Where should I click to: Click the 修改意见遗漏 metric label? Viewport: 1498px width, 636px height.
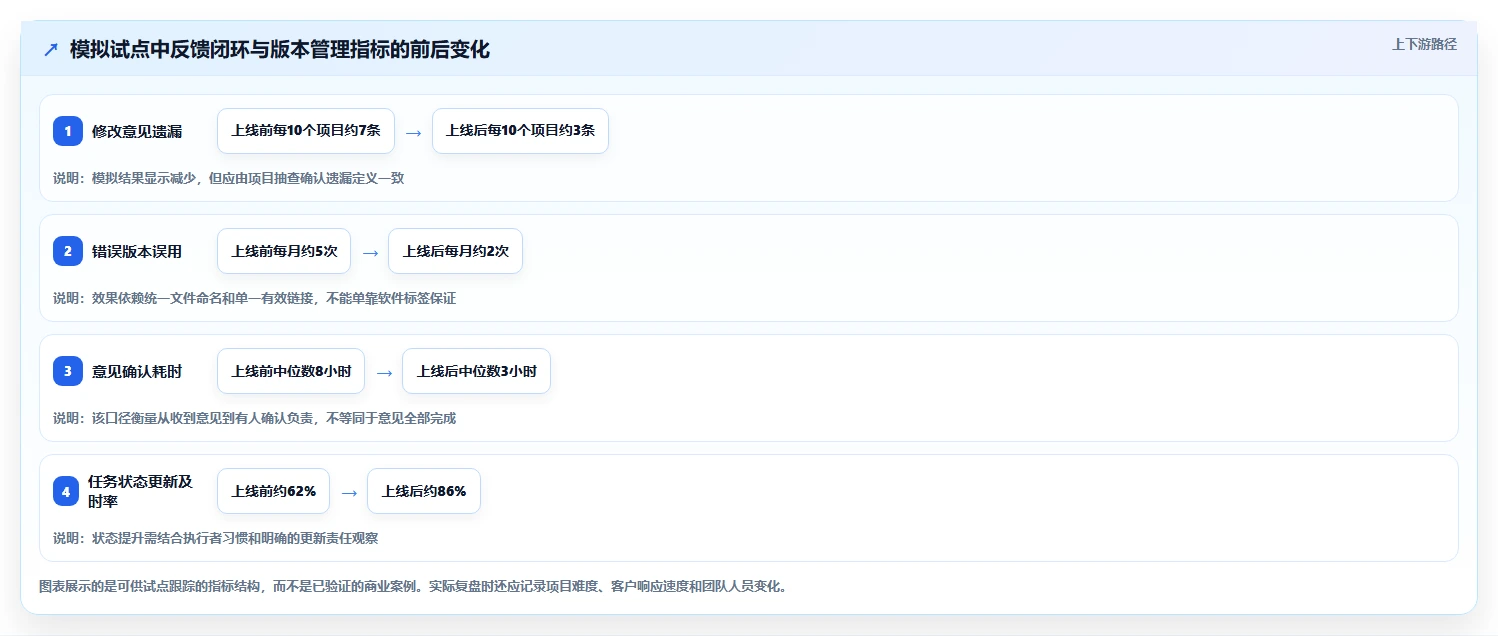click(137, 131)
